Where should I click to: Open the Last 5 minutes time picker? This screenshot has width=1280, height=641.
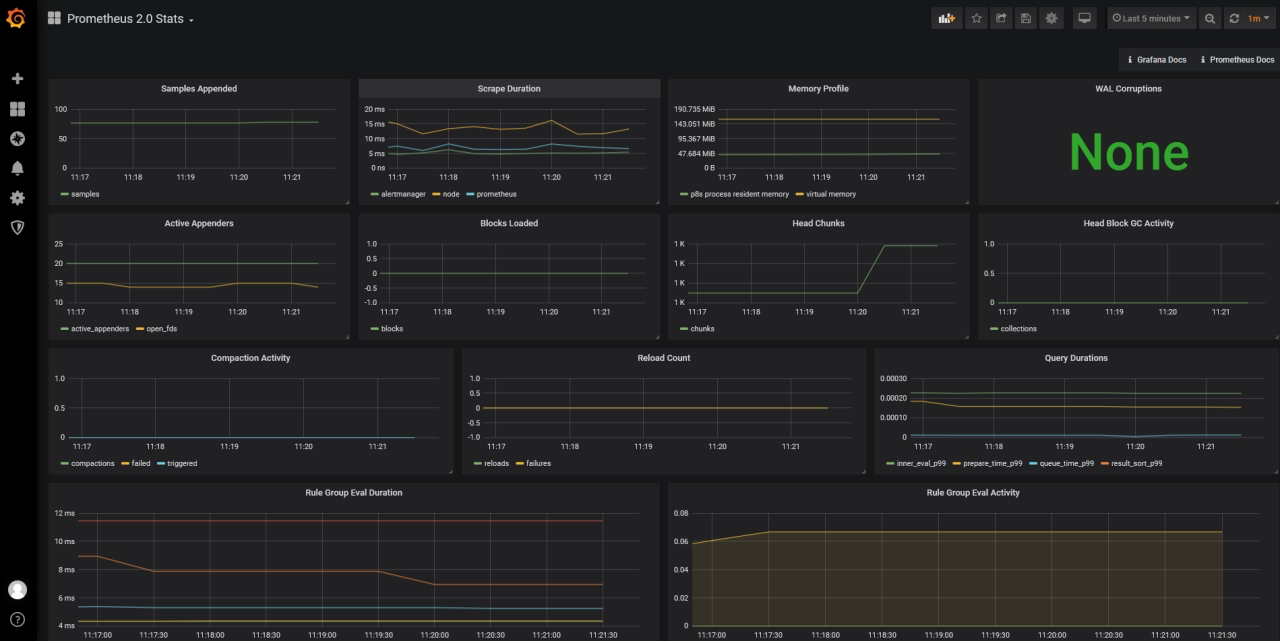coord(1150,18)
